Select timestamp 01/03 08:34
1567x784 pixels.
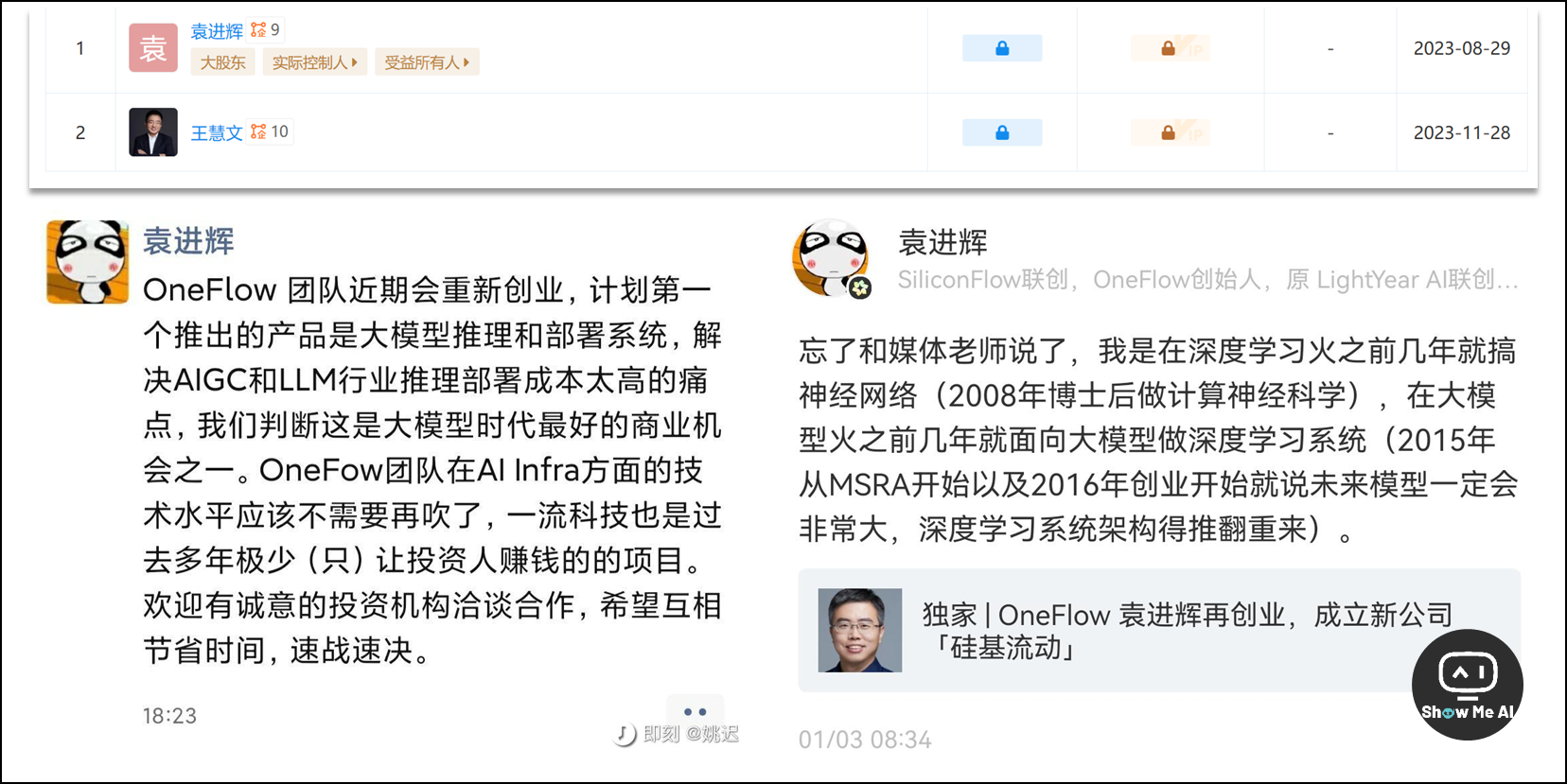(x=865, y=740)
